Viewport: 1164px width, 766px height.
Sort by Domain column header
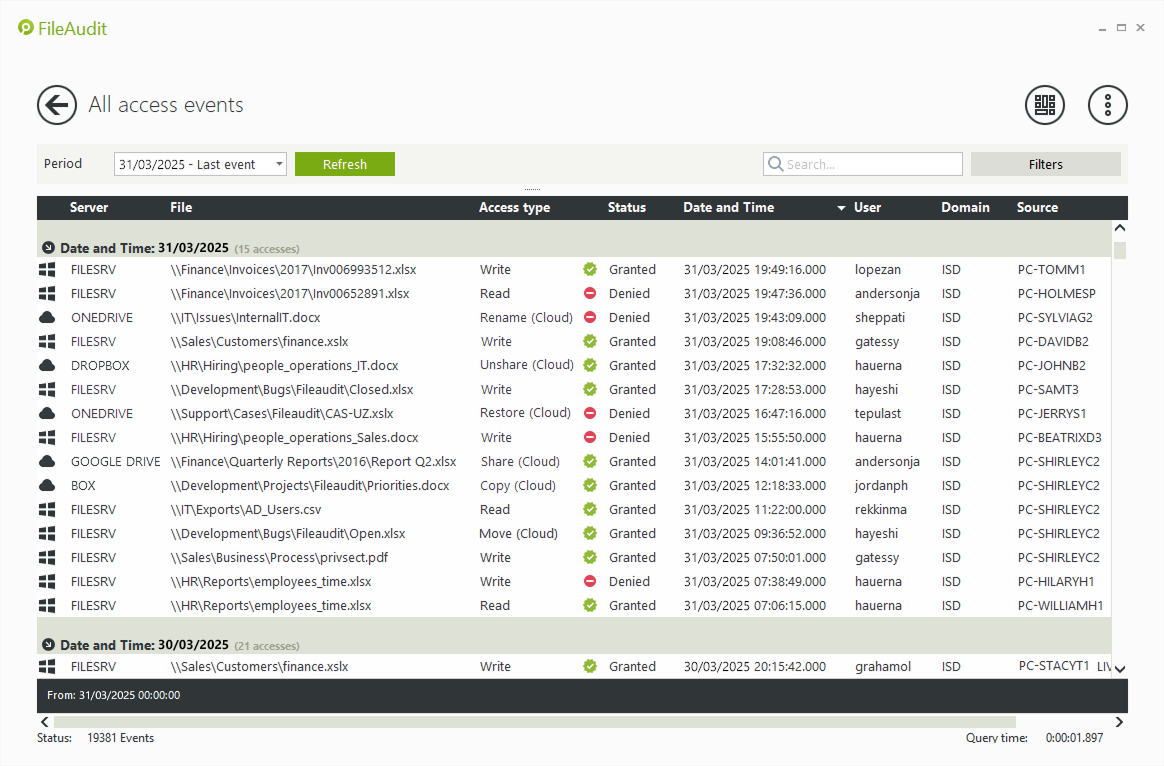coord(965,208)
